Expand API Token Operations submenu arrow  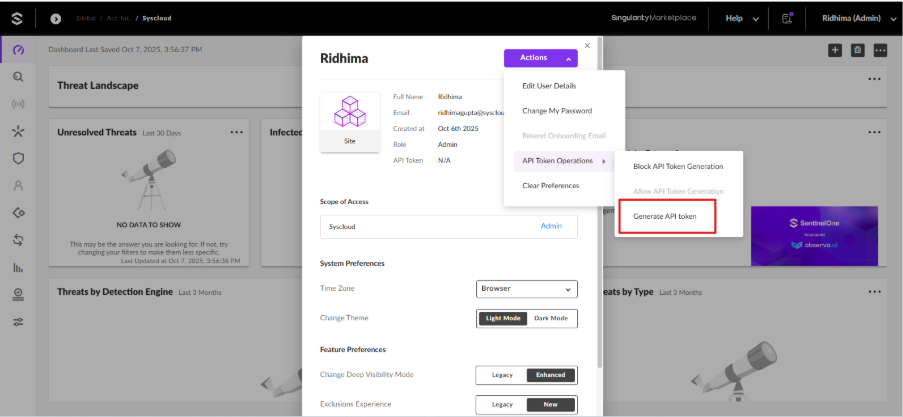coord(604,161)
